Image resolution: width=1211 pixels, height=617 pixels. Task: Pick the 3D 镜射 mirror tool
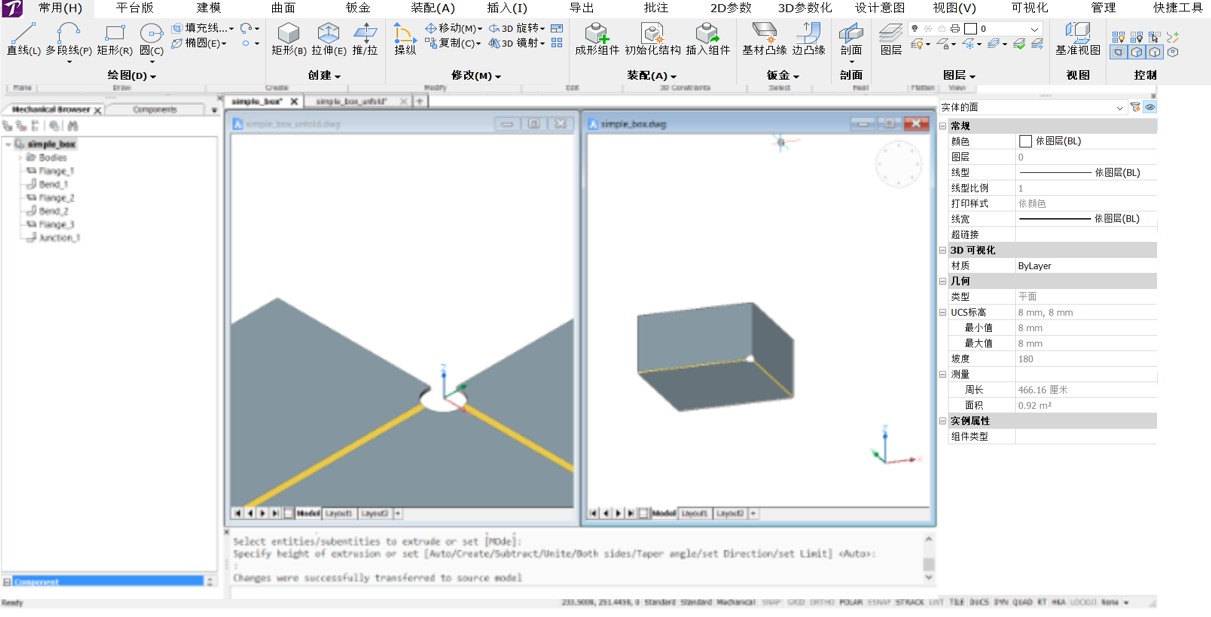tap(516, 43)
